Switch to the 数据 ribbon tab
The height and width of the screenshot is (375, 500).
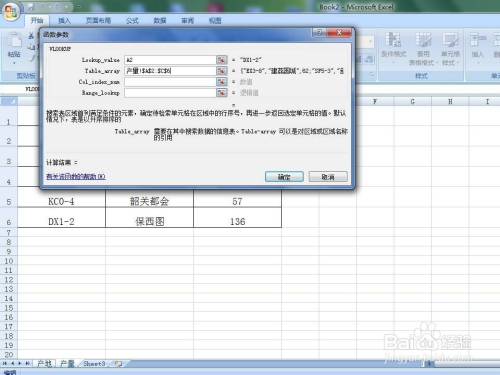pos(160,21)
